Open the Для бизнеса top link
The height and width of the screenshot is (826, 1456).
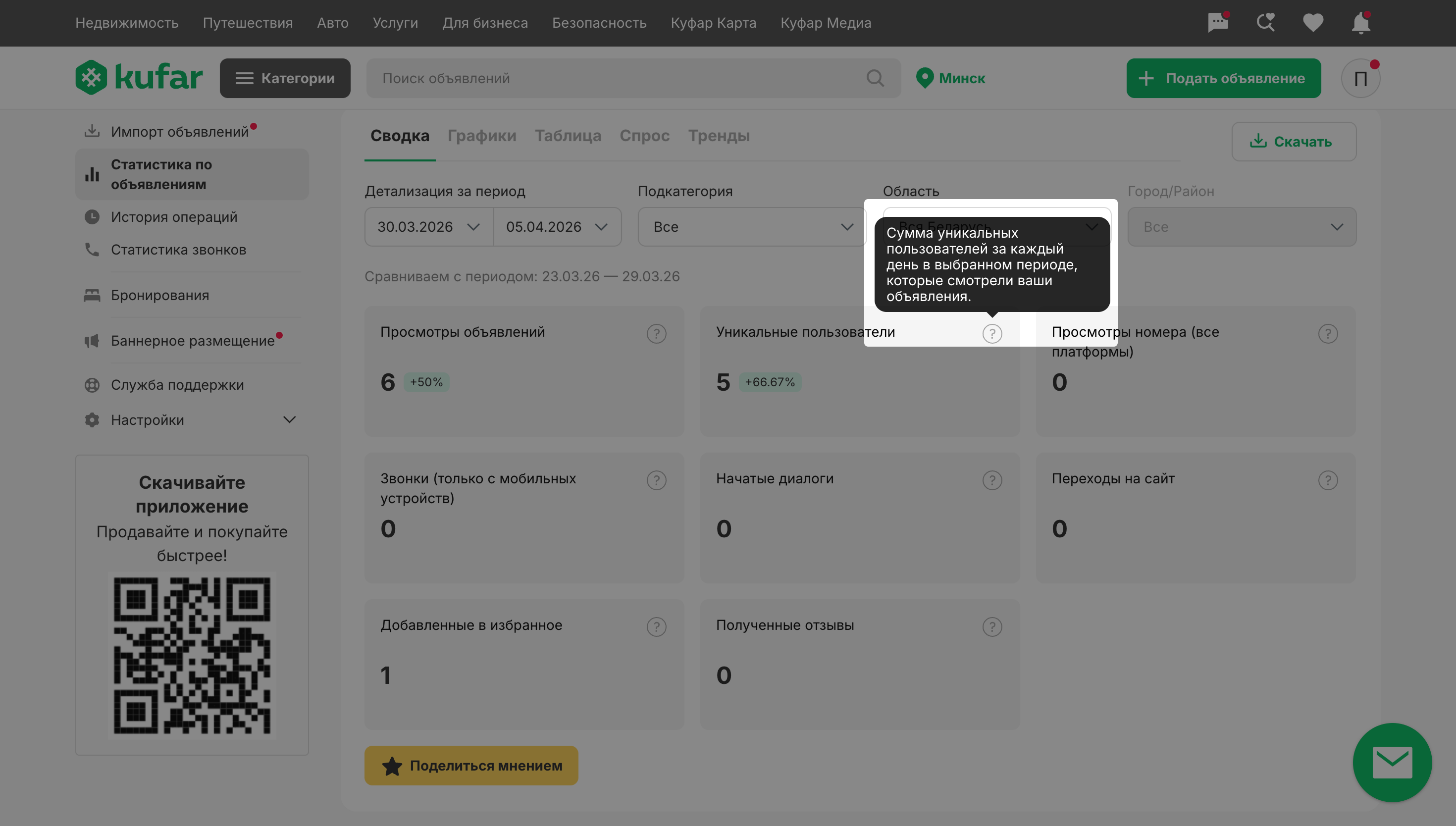[x=485, y=23]
